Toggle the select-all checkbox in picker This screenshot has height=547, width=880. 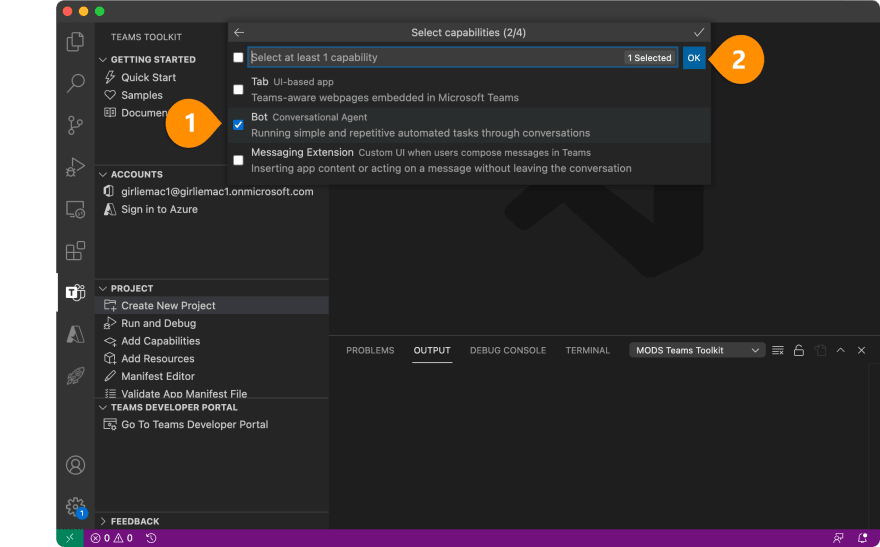click(x=239, y=57)
